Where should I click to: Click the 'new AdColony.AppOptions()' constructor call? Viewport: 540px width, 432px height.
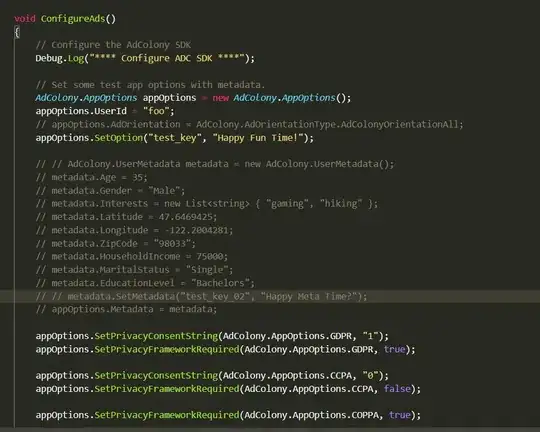(282, 98)
